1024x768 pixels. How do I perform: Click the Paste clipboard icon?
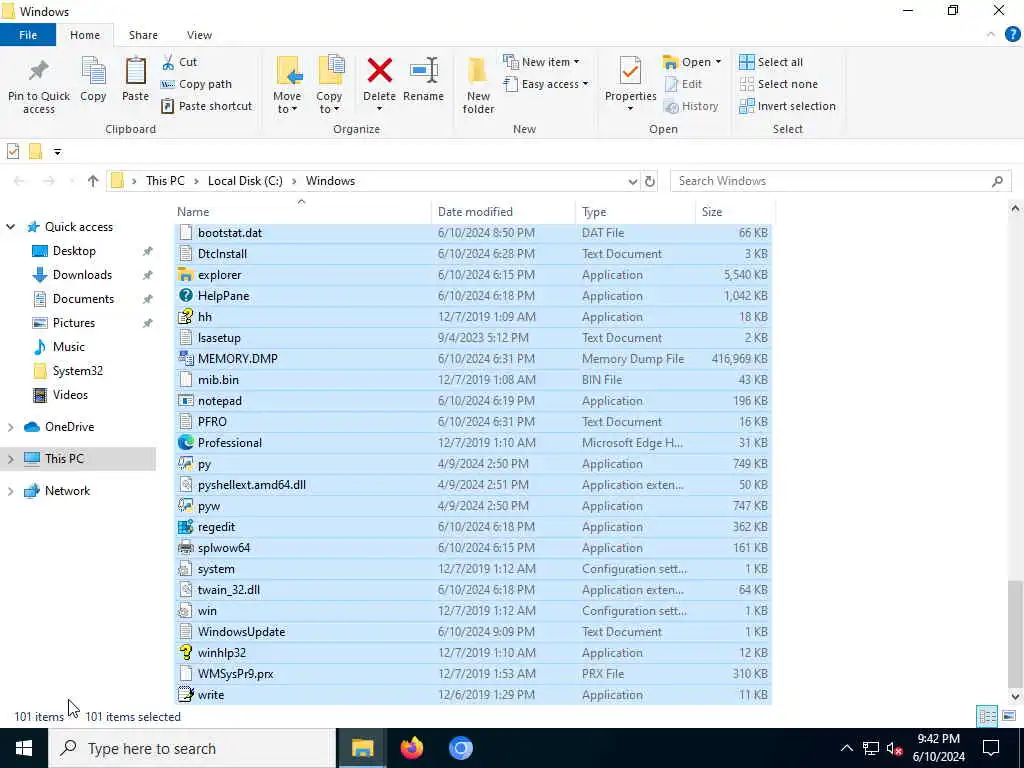coord(135,71)
